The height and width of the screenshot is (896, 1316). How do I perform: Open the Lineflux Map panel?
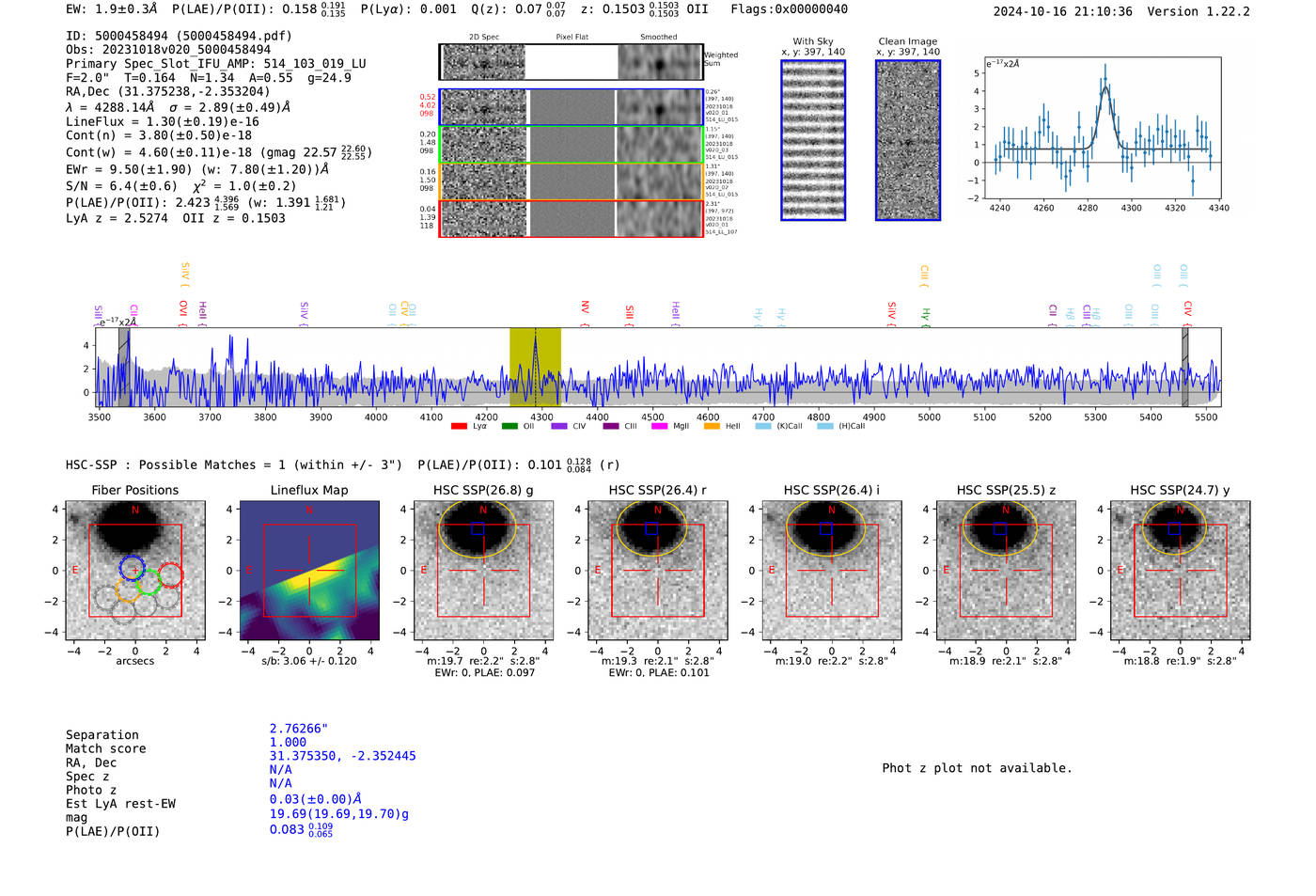coord(309,570)
